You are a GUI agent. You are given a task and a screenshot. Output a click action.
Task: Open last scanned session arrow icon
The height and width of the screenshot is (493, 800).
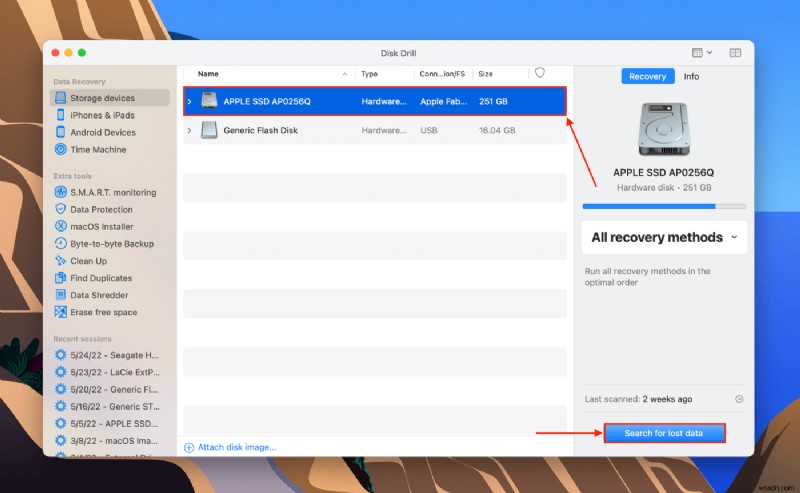click(x=739, y=399)
